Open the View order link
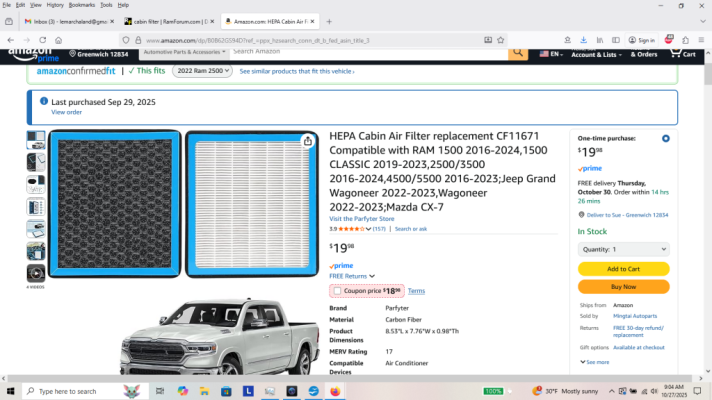The width and height of the screenshot is (712, 400). tap(66, 112)
